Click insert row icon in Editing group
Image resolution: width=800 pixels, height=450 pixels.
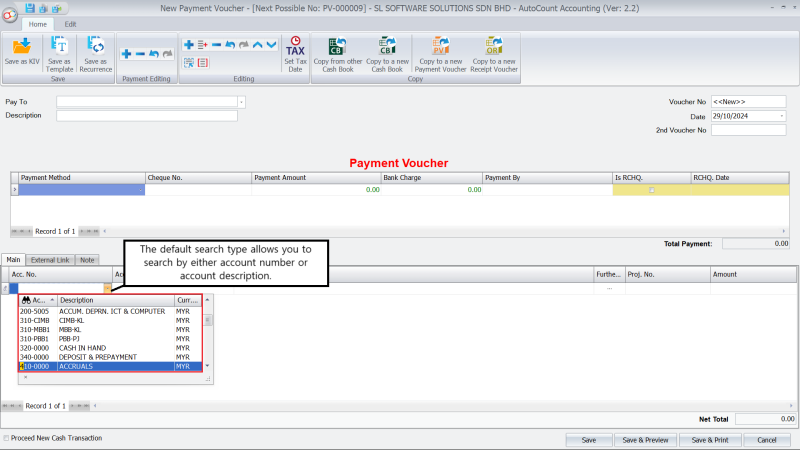(203, 45)
